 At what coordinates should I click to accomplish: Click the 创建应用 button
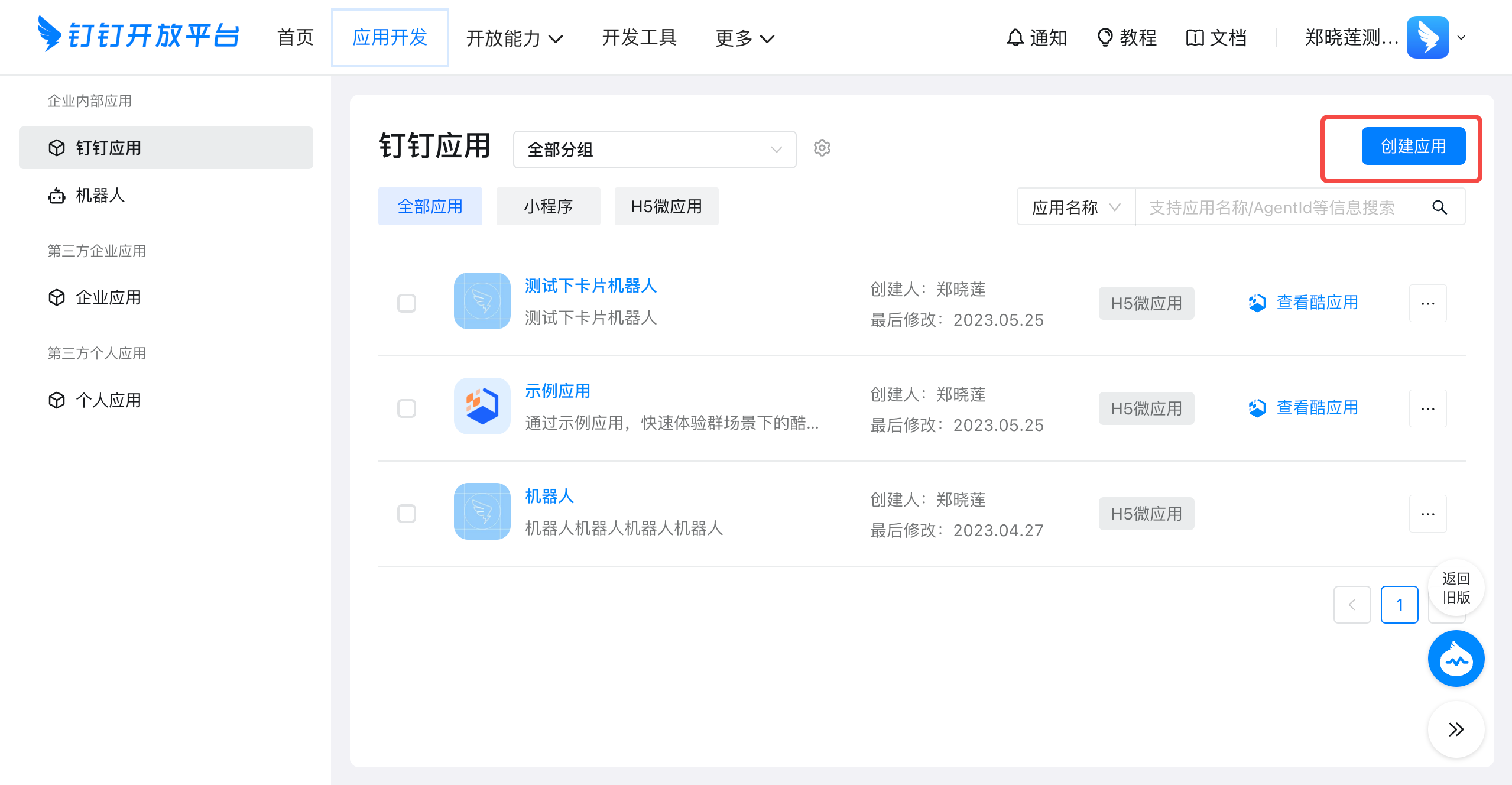1413,146
